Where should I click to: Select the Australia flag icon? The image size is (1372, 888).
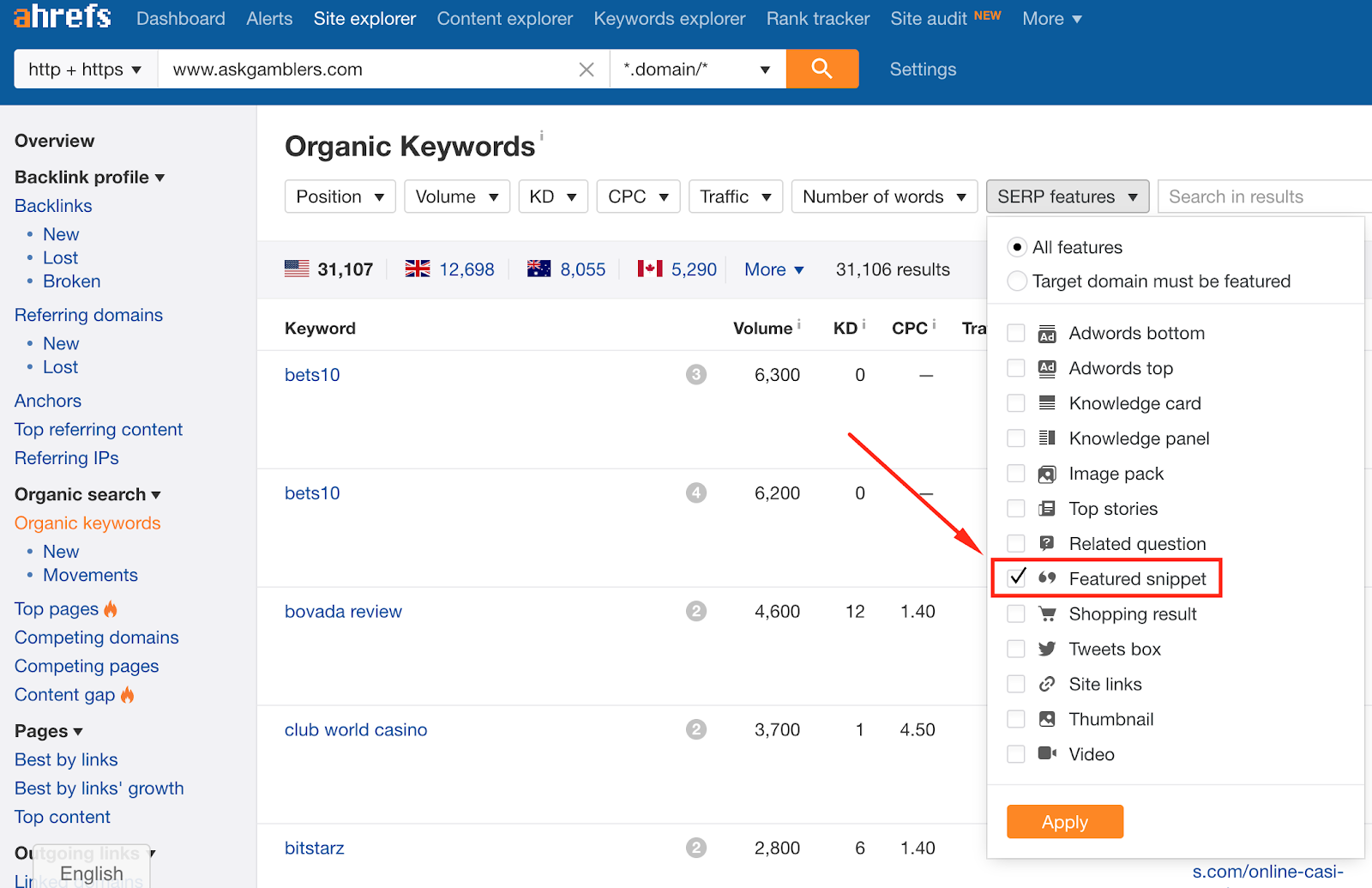point(539,269)
